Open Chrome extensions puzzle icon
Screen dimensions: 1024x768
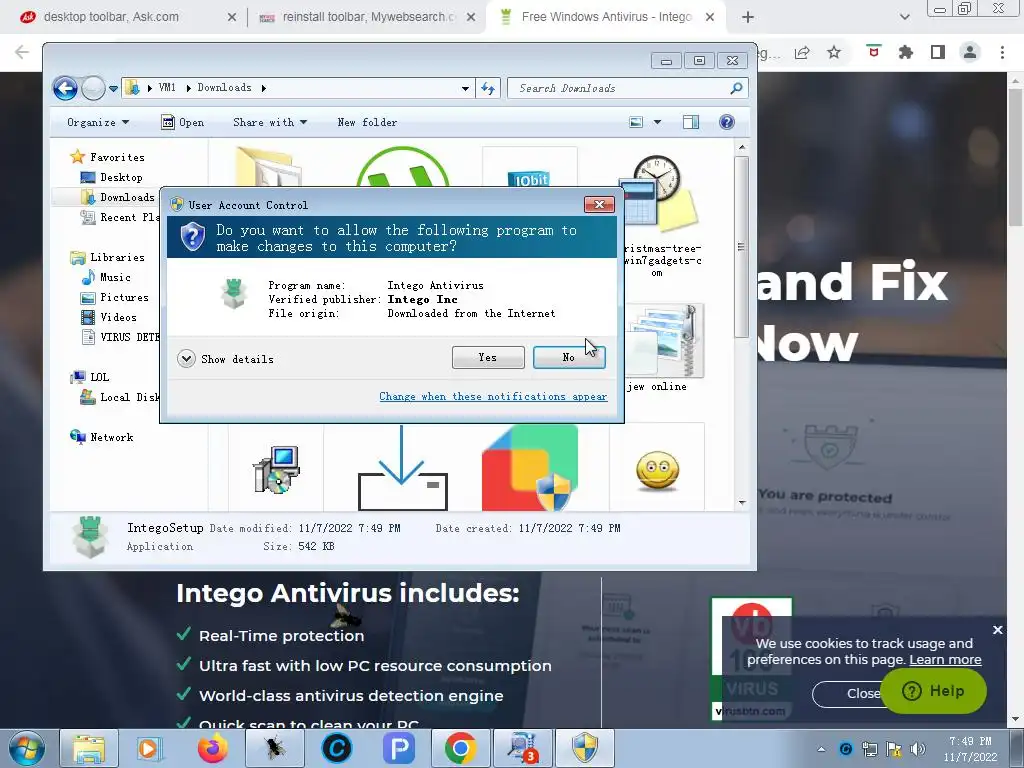pyautogui.click(x=905, y=52)
